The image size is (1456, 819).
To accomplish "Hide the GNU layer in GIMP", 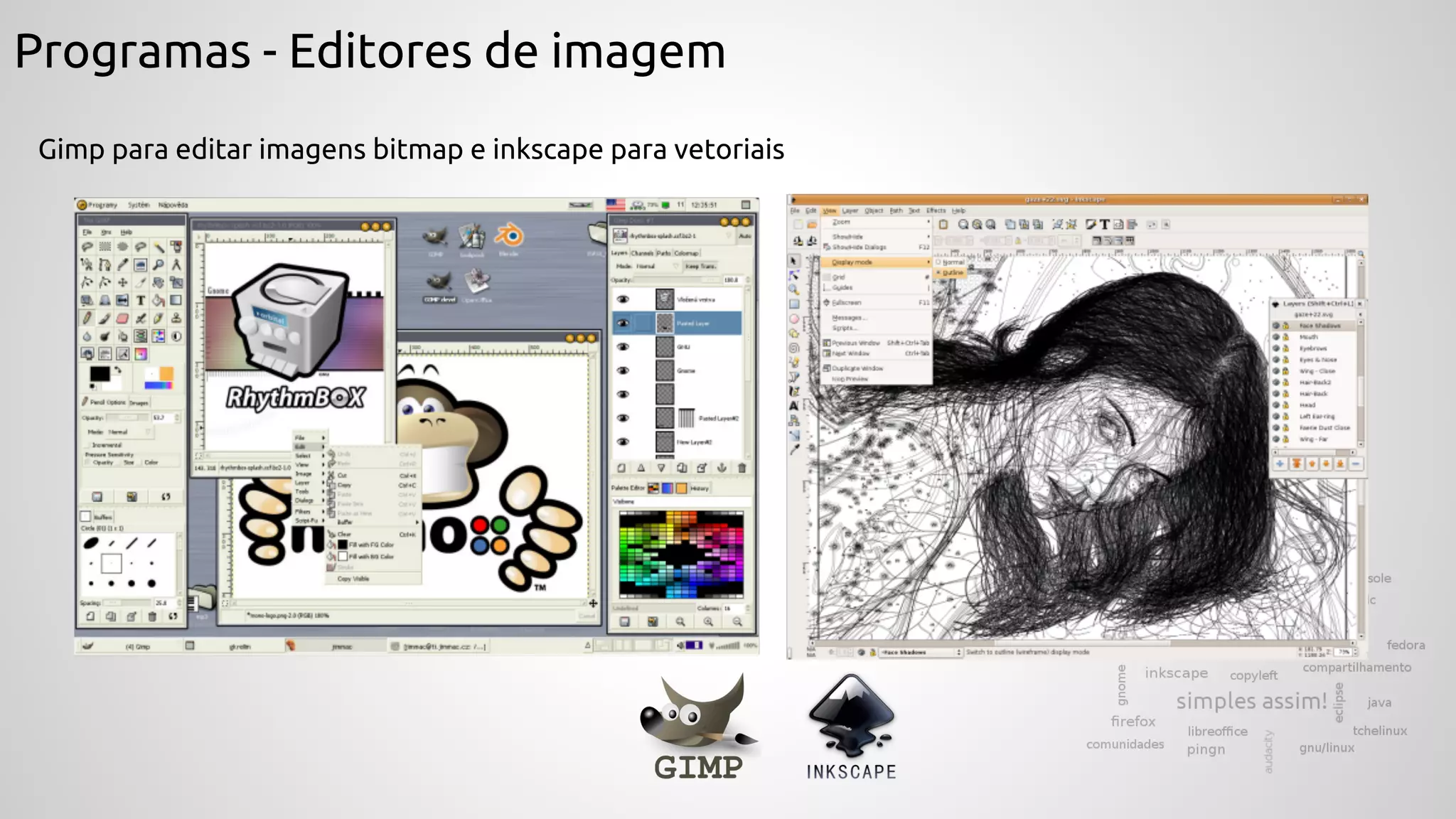I will pos(623,347).
